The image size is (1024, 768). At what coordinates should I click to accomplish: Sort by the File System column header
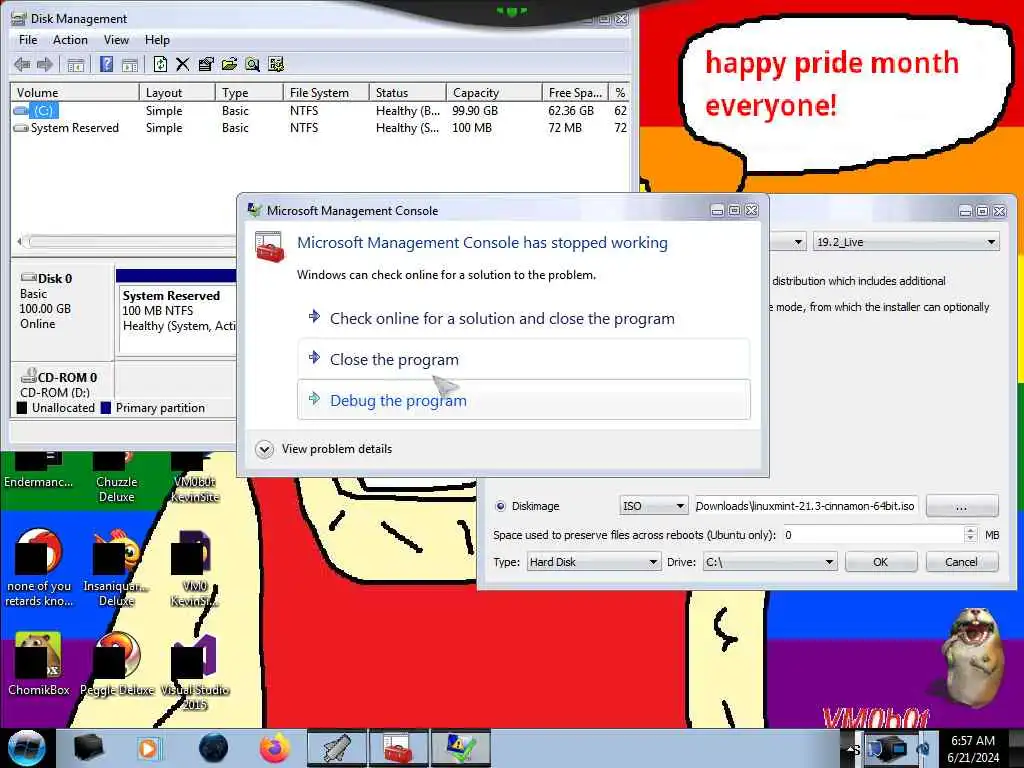tap(326, 93)
